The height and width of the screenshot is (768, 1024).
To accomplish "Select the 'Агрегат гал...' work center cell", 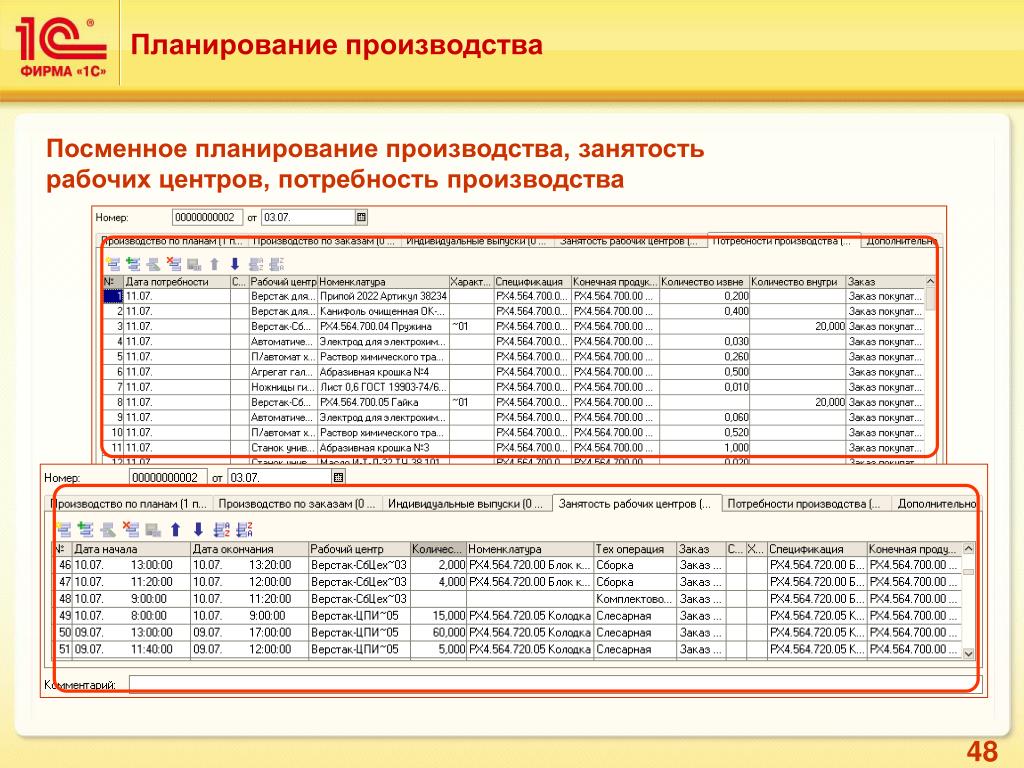I will tap(283, 372).
